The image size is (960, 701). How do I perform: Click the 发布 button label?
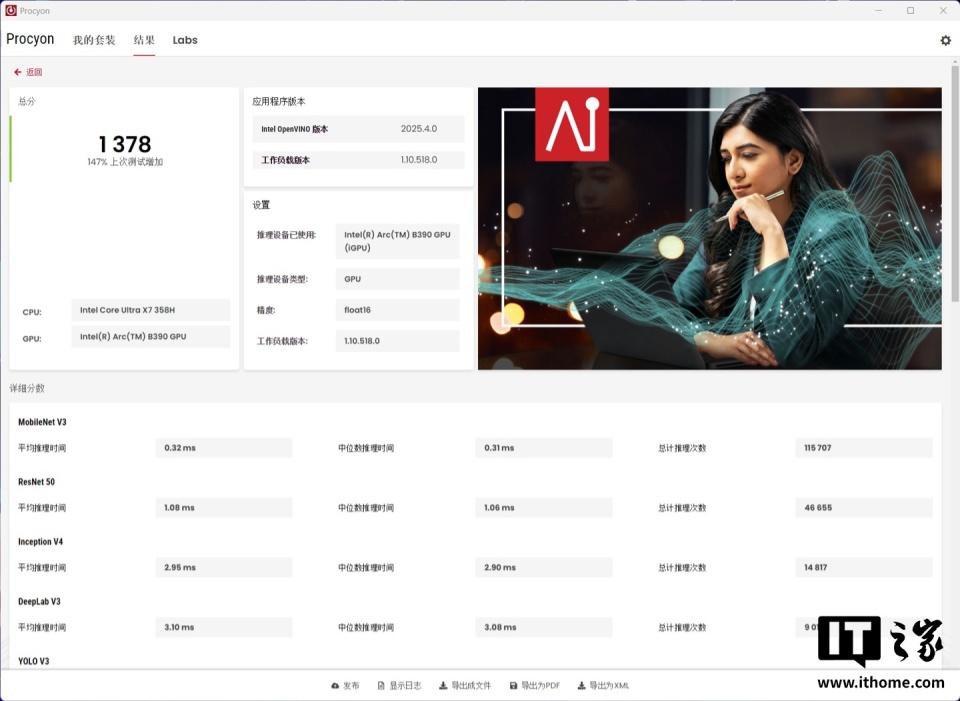tap(351, 686)
